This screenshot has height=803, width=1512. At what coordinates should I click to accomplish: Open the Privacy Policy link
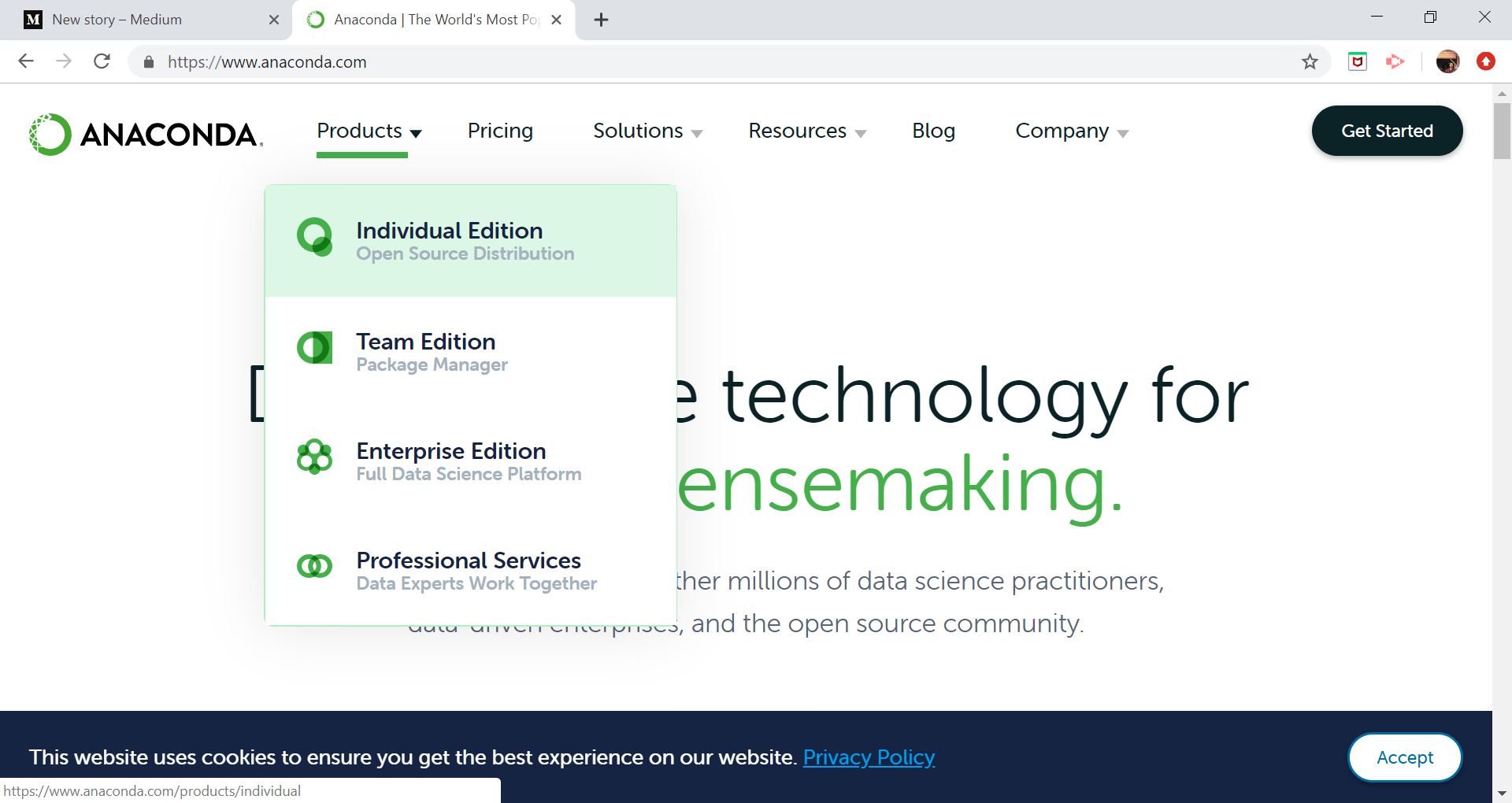click(x=869, y=757)
